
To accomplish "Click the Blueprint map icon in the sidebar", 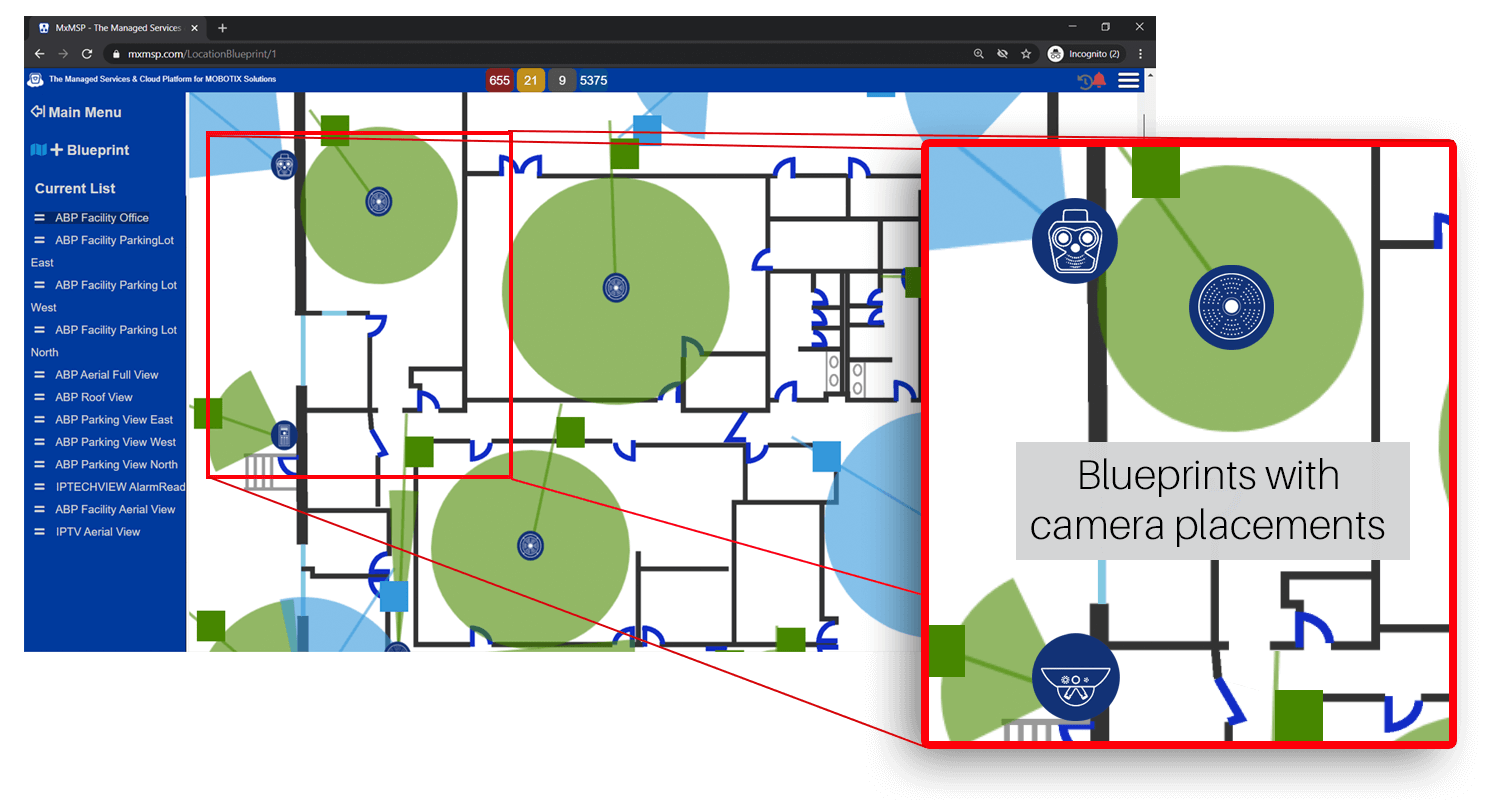I will click(x=40, y=149).
